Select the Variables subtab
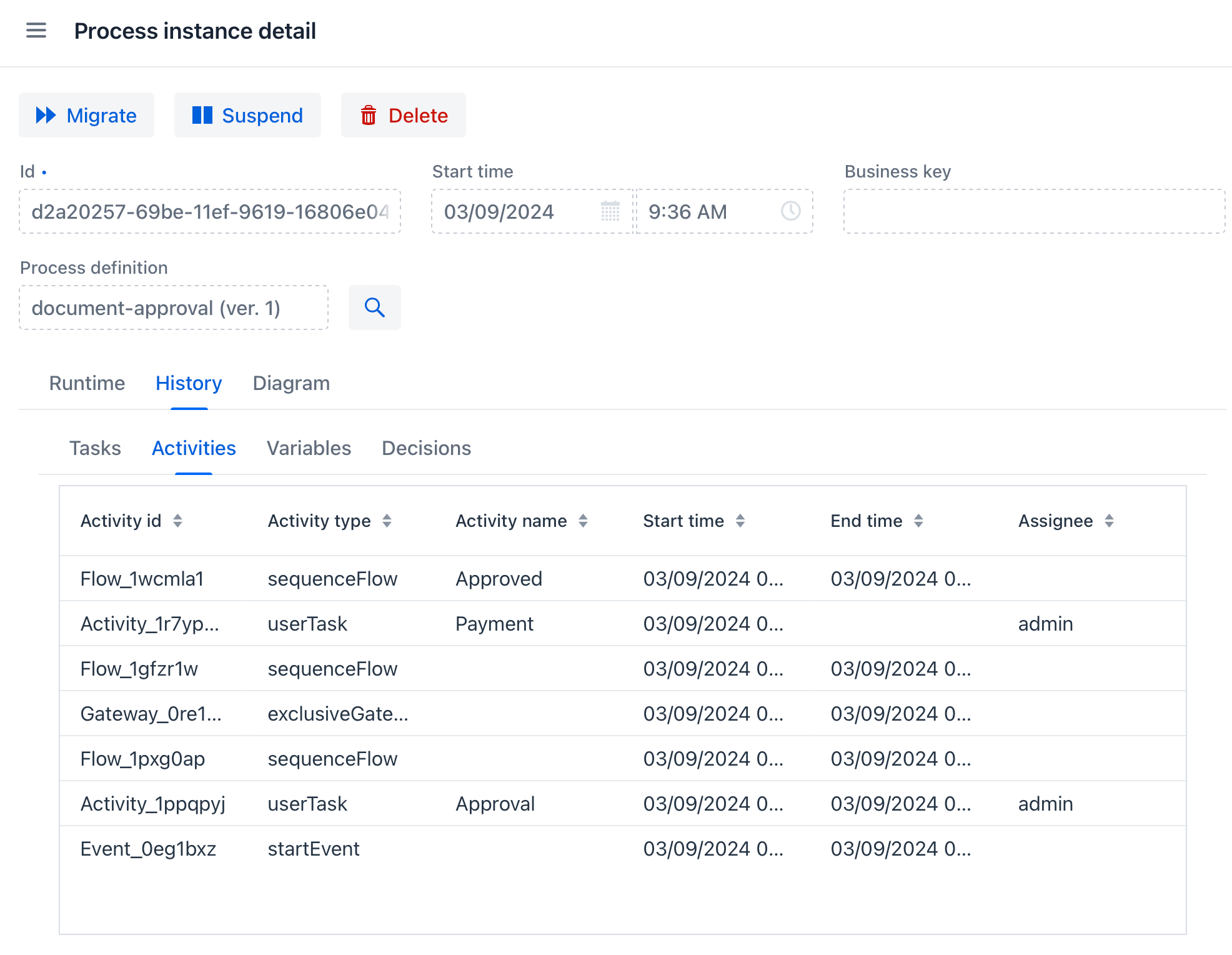This screenshot has height=955, width=1232. 309,448
